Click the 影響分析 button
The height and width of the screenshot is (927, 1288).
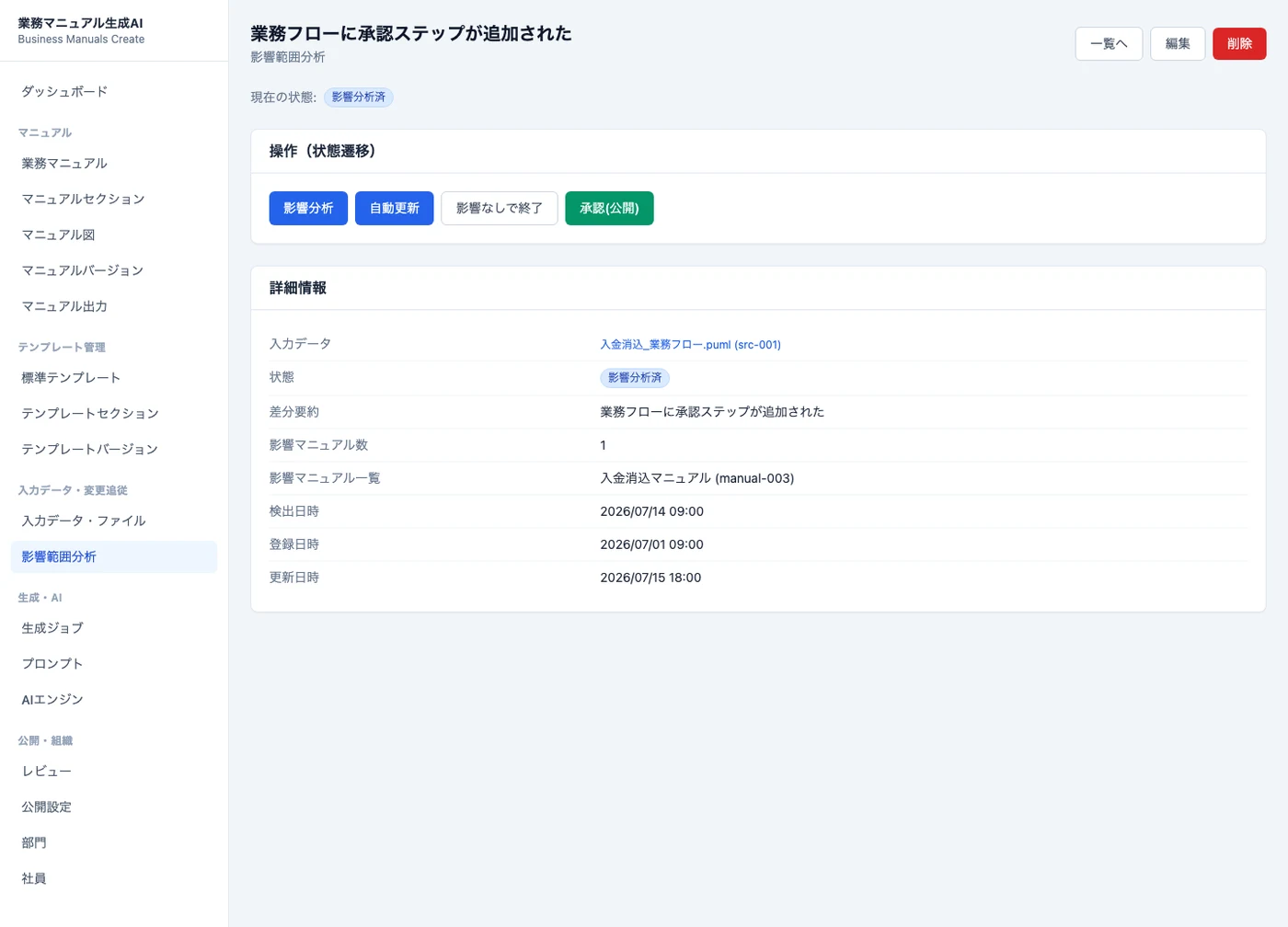coord(308,208)
